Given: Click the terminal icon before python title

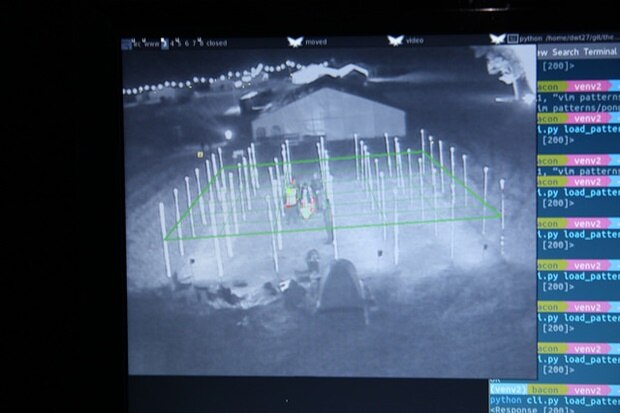Looking at the screenshot, I should click(x=512, y=38).
